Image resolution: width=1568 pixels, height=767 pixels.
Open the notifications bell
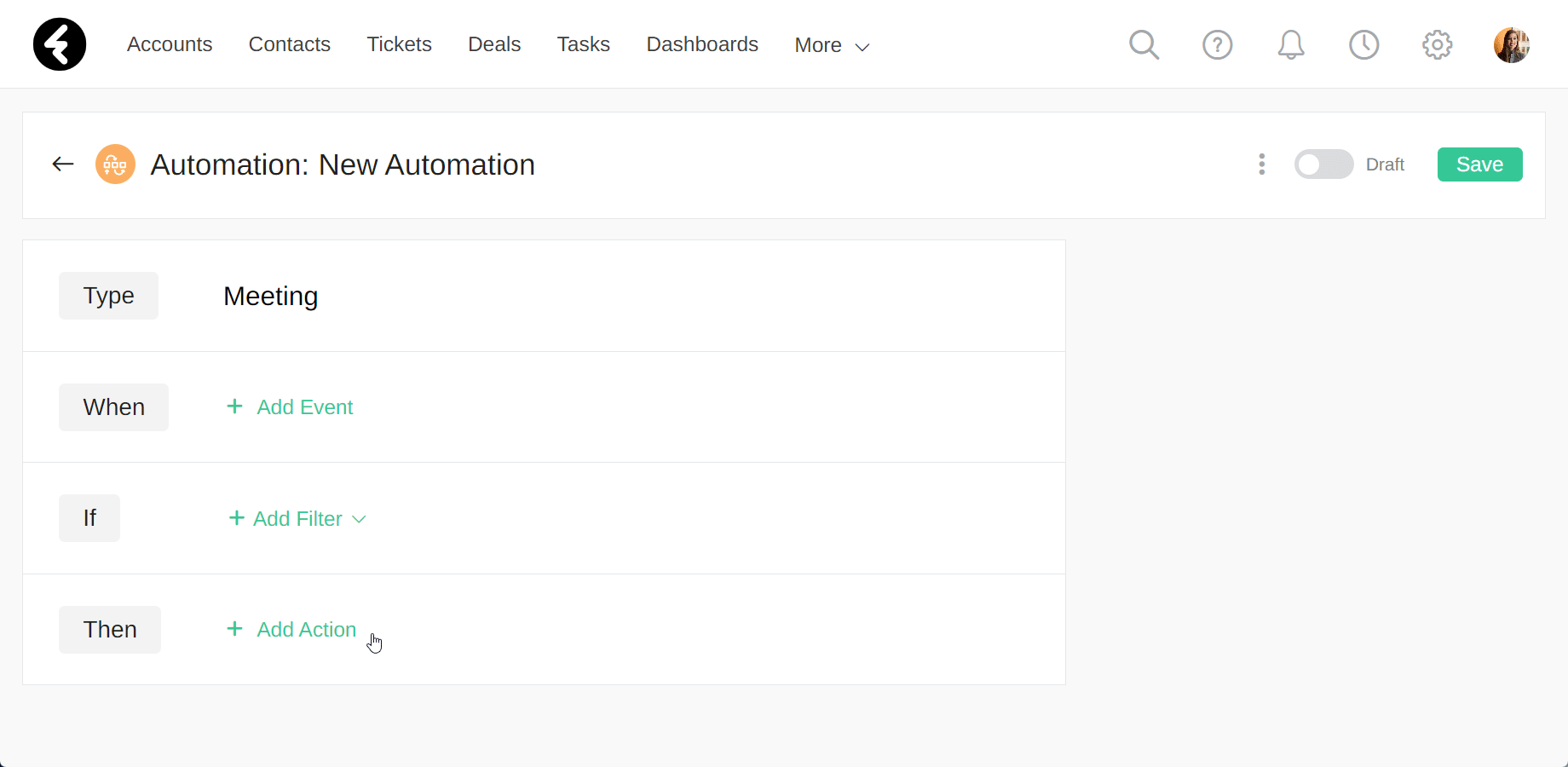point(1290,44)
